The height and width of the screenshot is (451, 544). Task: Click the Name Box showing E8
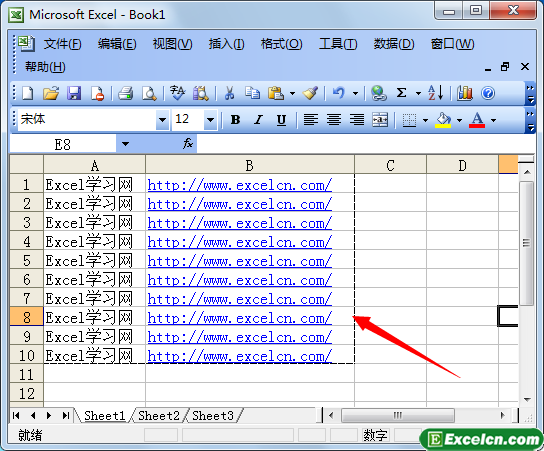tap(63, 144)
